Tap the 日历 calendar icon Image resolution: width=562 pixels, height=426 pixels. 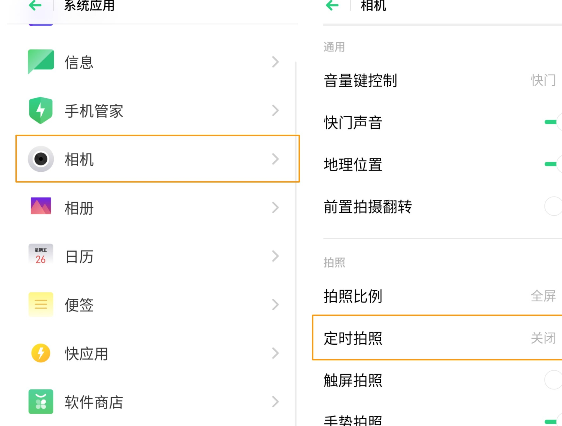click(x=41, y=255)
